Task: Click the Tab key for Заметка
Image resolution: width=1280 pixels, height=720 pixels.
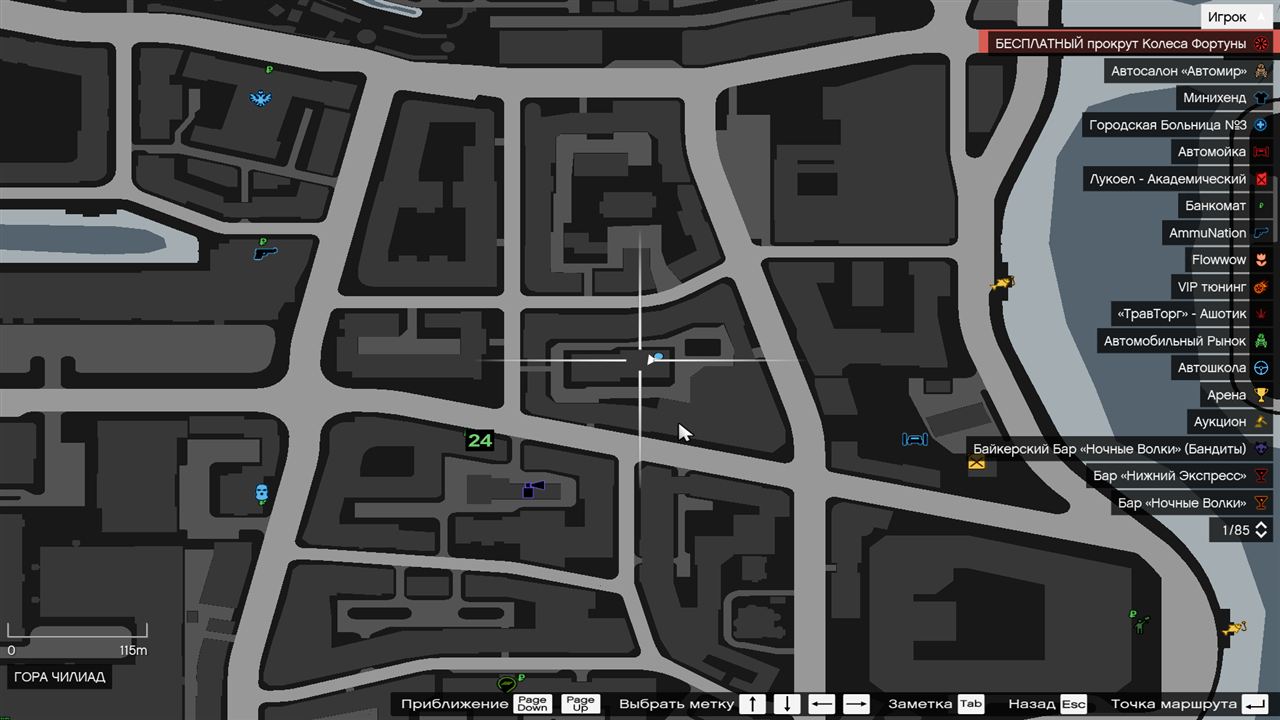Action: tap(971, 704)
